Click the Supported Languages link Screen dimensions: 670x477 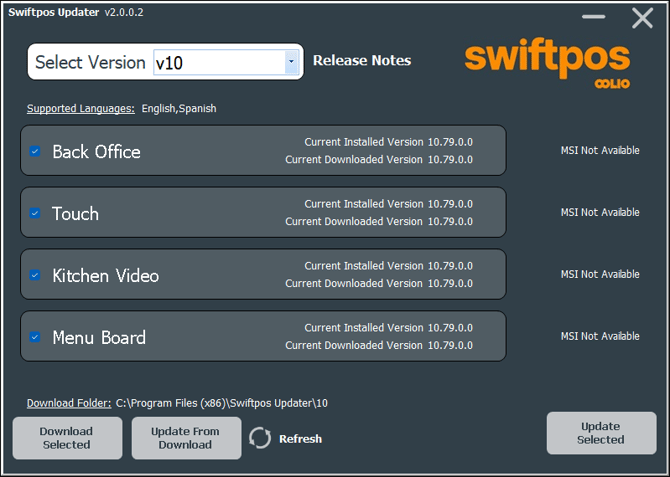(x=81, y=109)
